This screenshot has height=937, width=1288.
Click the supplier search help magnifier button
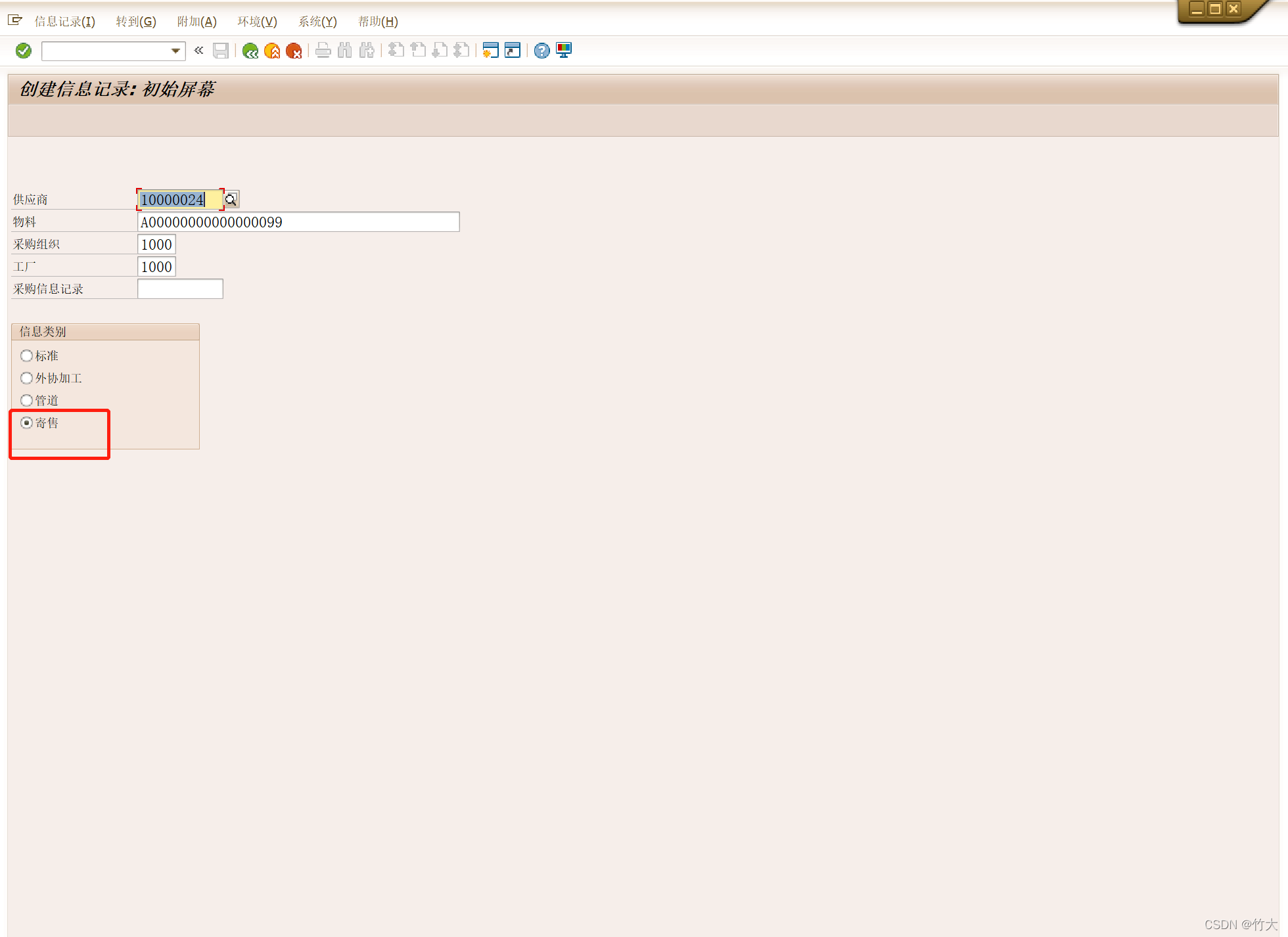click(231, 199)
